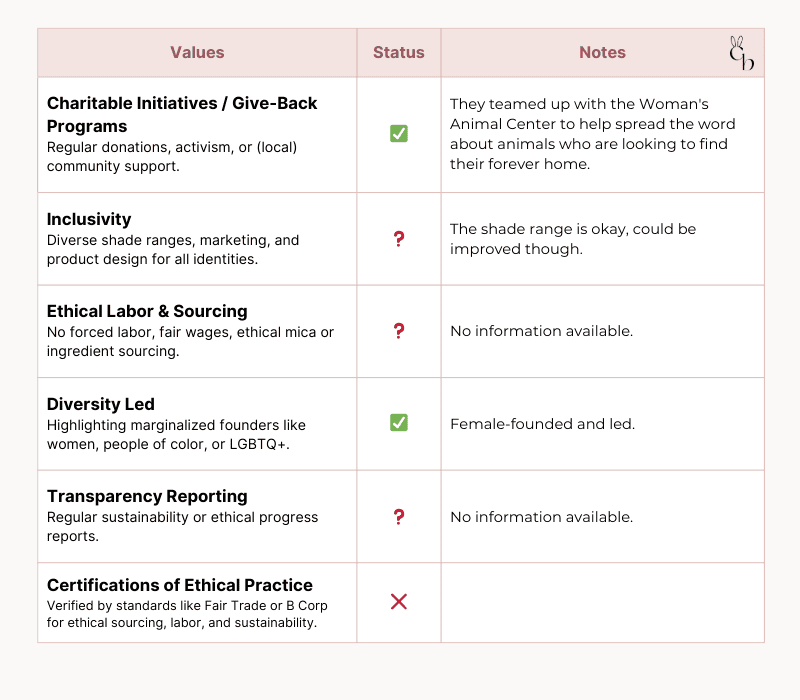The width and height of the screenshot is (800, 700).
Task: Click the Inclusivity heading
Action: click(89, 219)
